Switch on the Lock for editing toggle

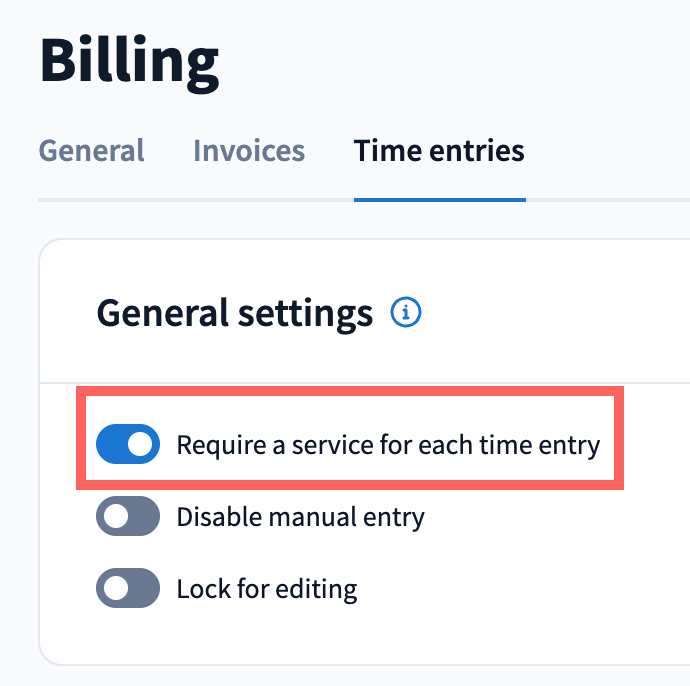pyautogui.click(x=128, y=589)
